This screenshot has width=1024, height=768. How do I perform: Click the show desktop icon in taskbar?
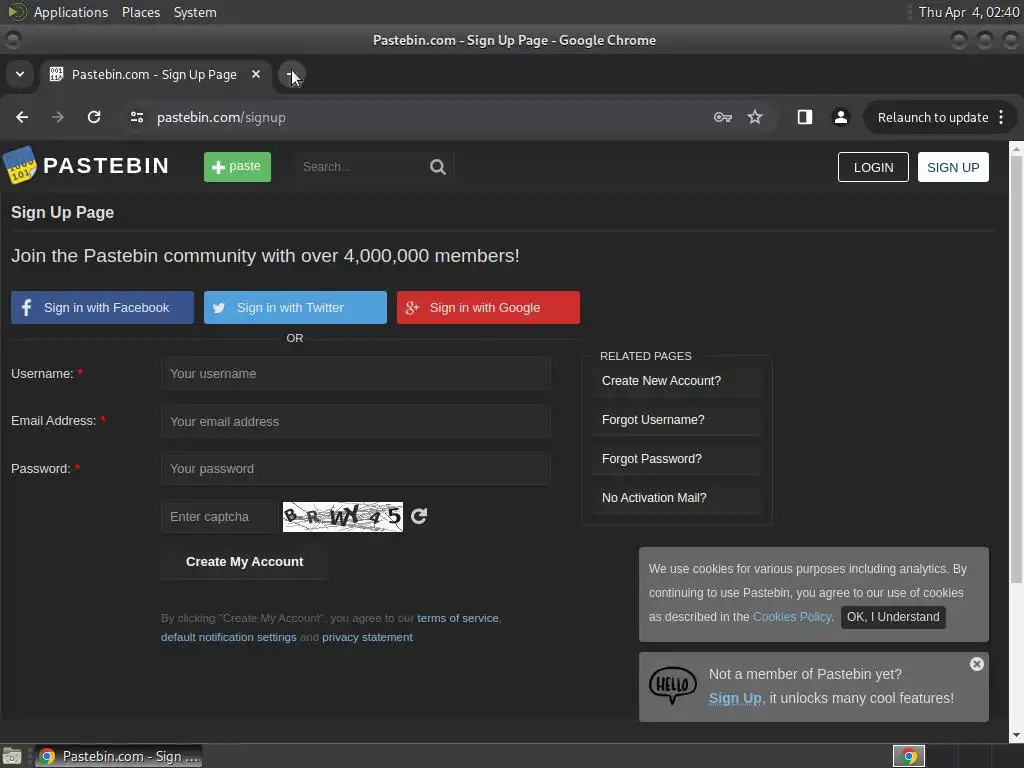coord(12,756)
